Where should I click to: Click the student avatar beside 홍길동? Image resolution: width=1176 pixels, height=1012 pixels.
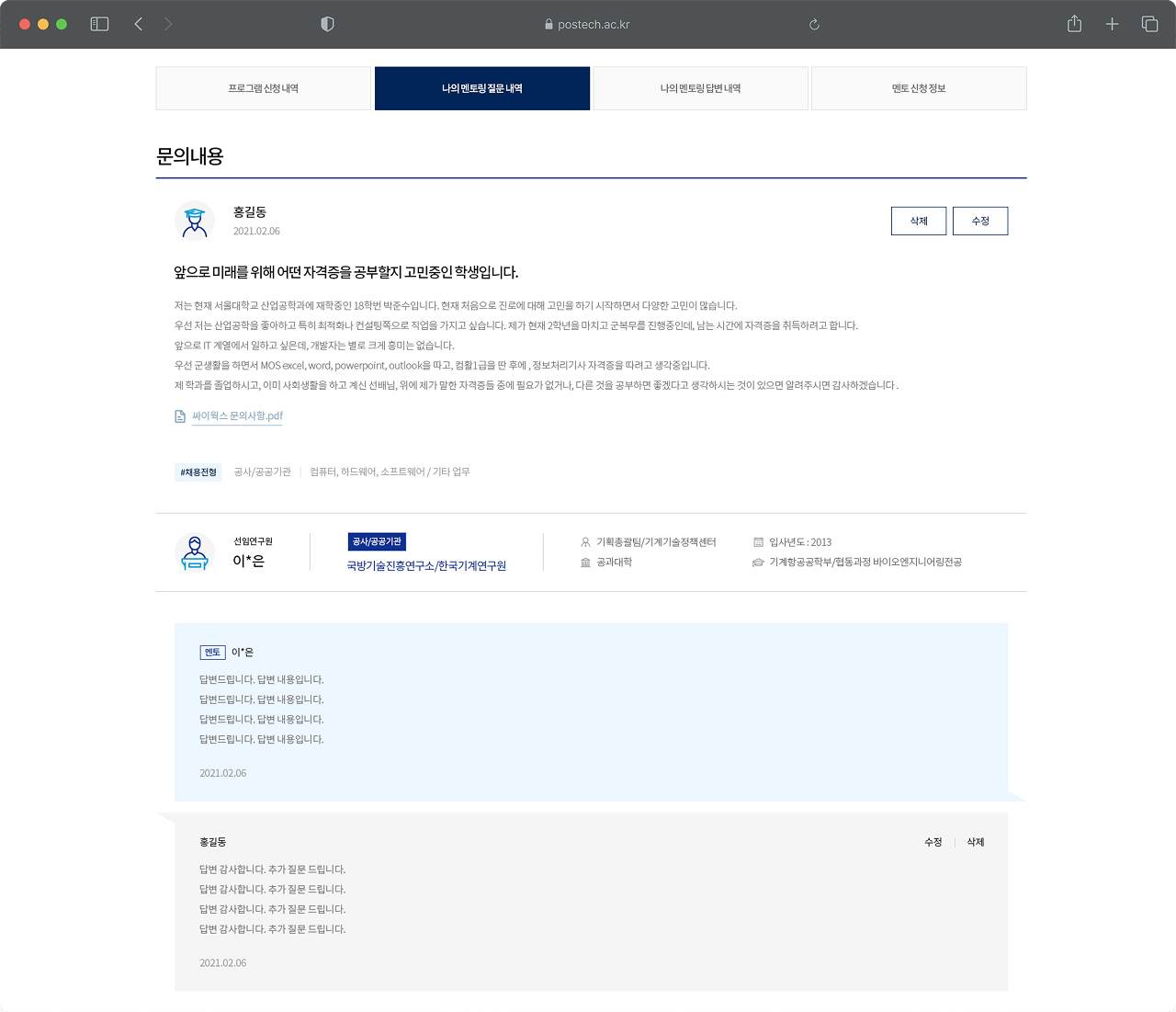coord(195,221)
